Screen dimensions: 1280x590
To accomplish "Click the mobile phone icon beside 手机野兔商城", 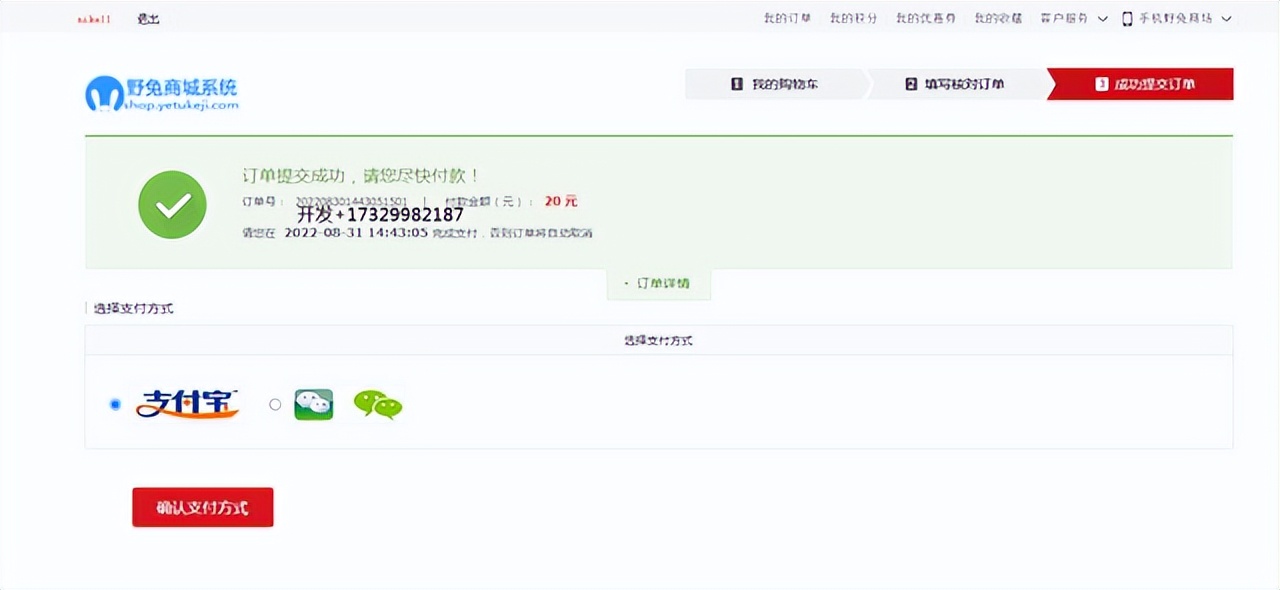I will (x=1127, y=17).
